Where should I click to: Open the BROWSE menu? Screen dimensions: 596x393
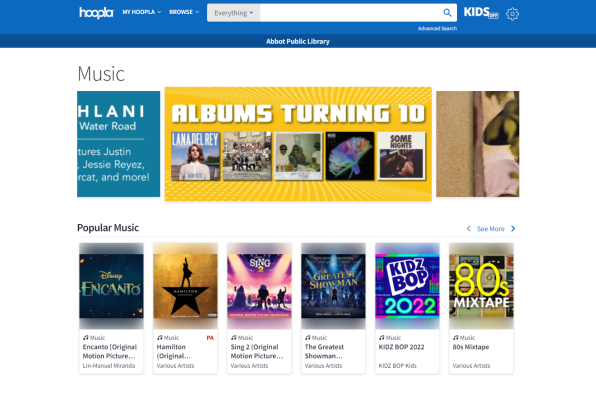[x=184, y=12]
